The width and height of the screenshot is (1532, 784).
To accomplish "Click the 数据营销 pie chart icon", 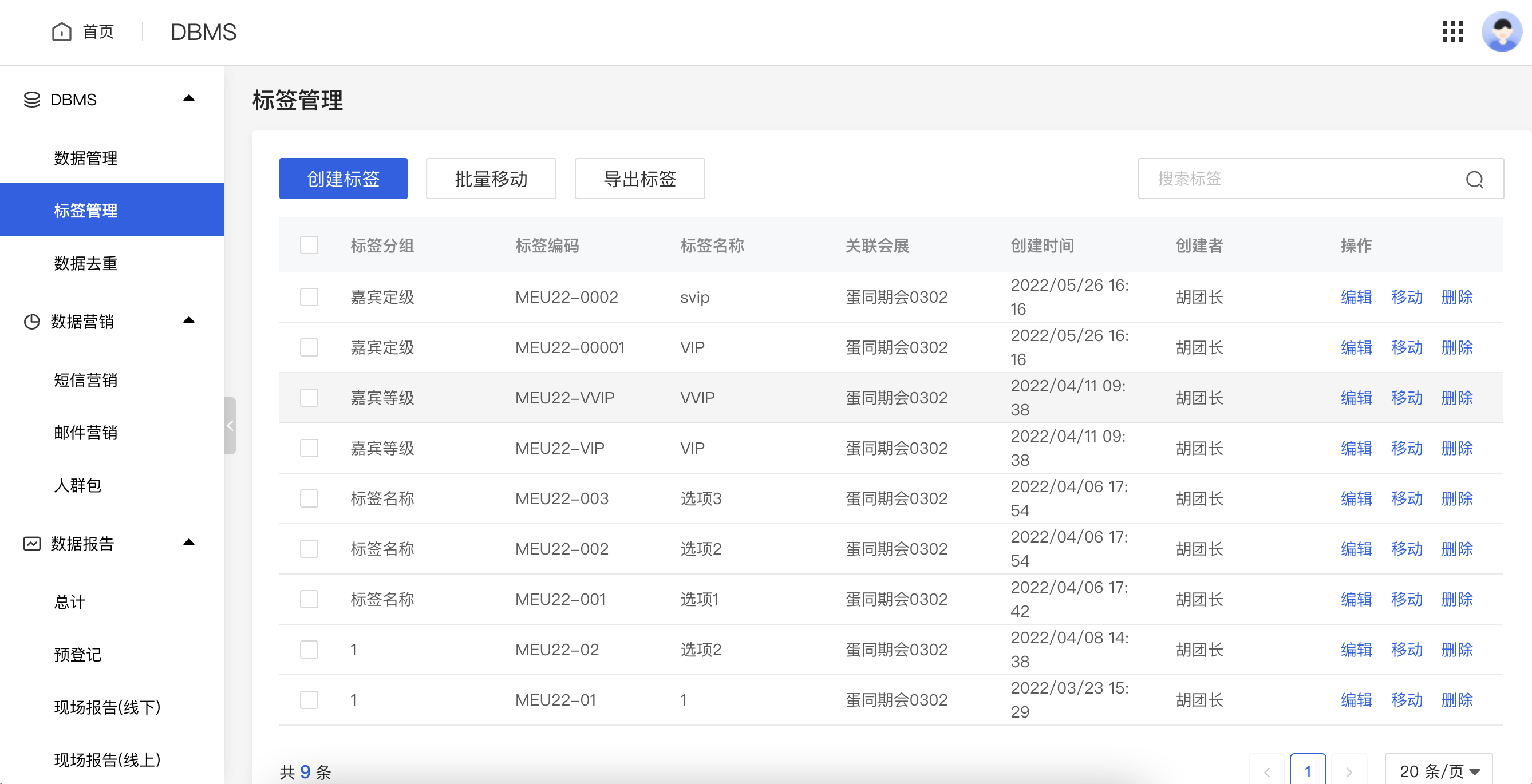I will click(x=32, y=322).
